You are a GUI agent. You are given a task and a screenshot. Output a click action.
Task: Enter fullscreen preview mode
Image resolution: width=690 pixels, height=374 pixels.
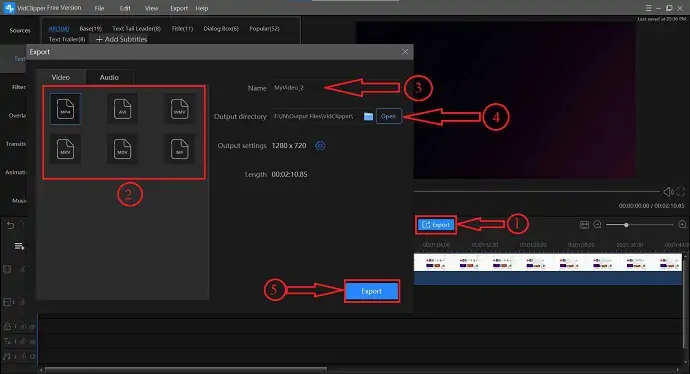coord(681,191)
